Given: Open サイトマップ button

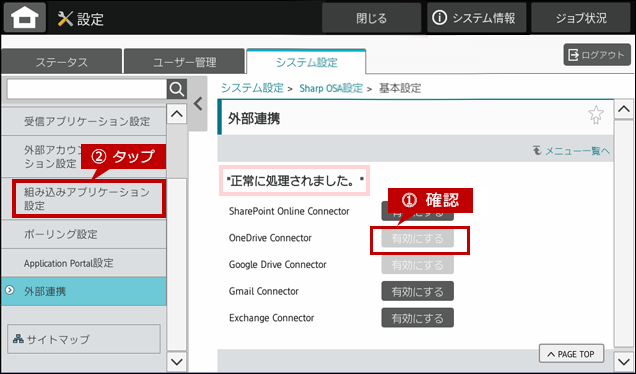Looking at the screenshot, I should 84,339.
